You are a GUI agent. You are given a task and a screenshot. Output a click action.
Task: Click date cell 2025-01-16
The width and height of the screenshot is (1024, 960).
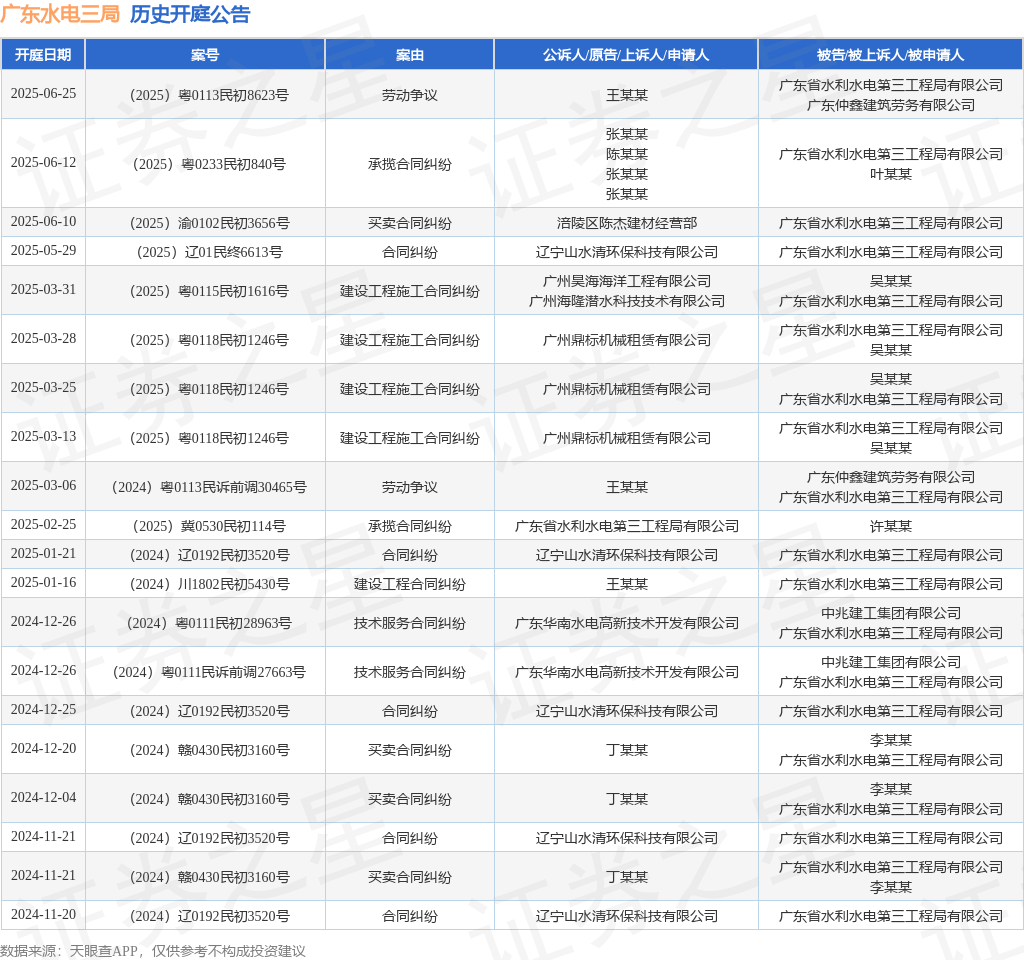pos(43,583)
